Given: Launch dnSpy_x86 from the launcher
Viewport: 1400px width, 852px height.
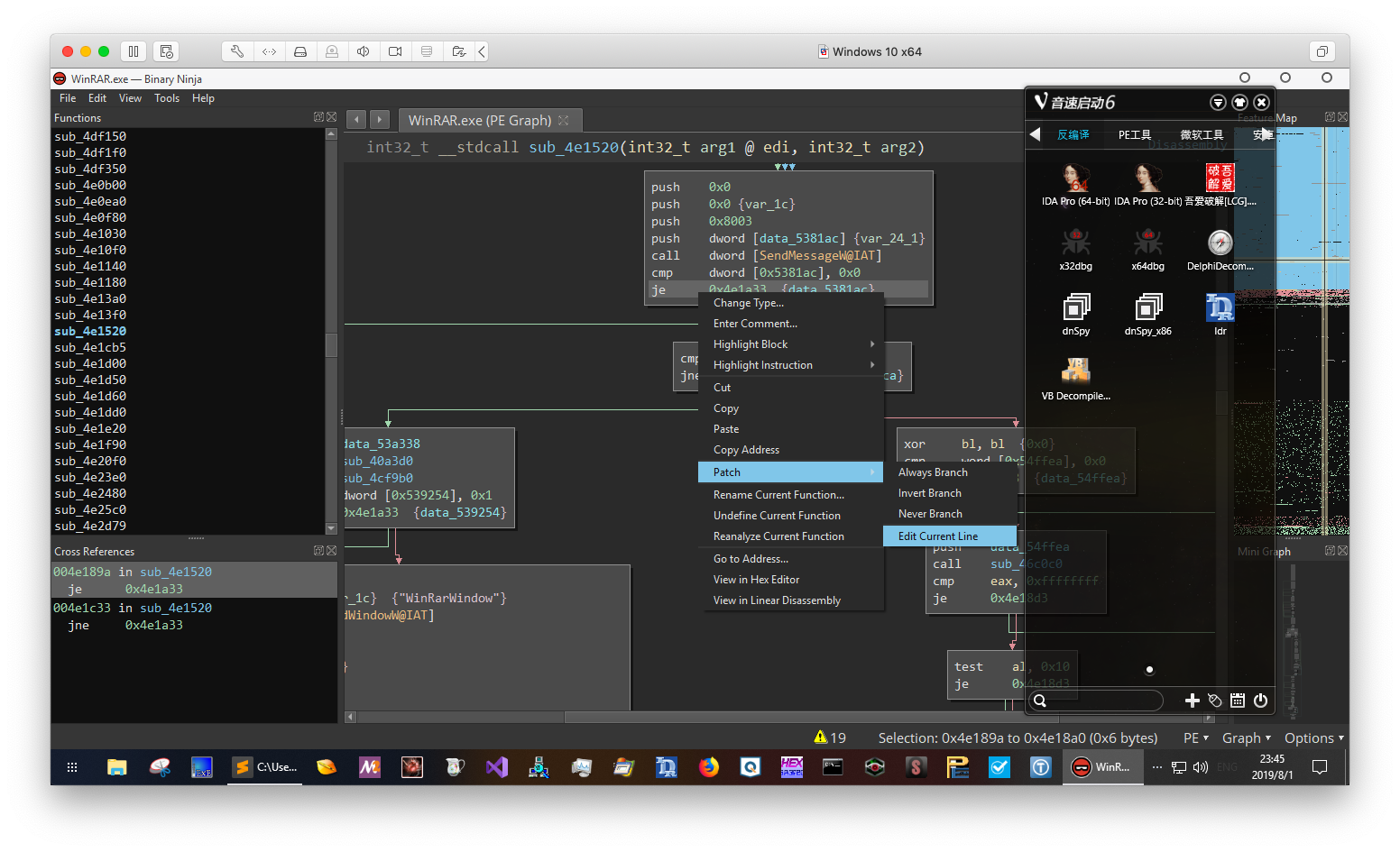Looking at the screenshot, I should (x=1147, y=315).
